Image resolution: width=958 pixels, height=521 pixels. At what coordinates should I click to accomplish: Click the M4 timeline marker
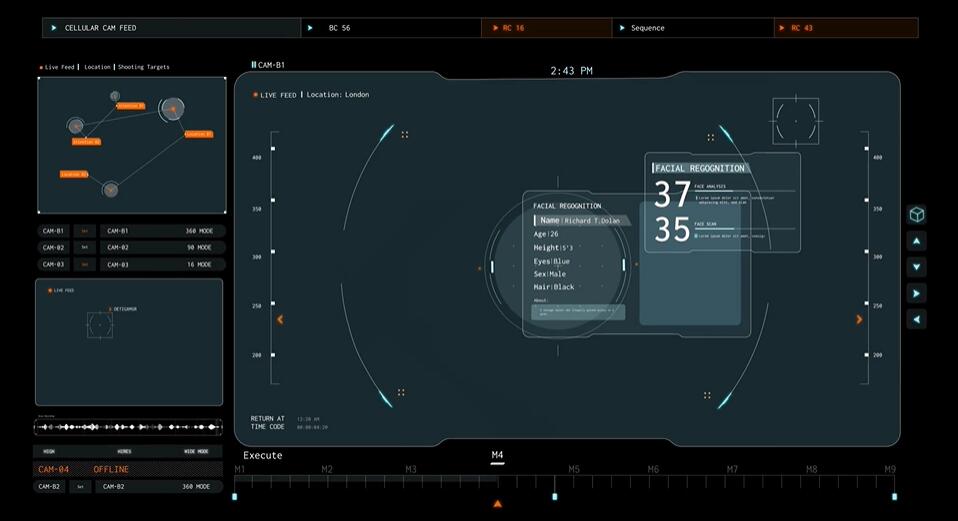[497, 456]
